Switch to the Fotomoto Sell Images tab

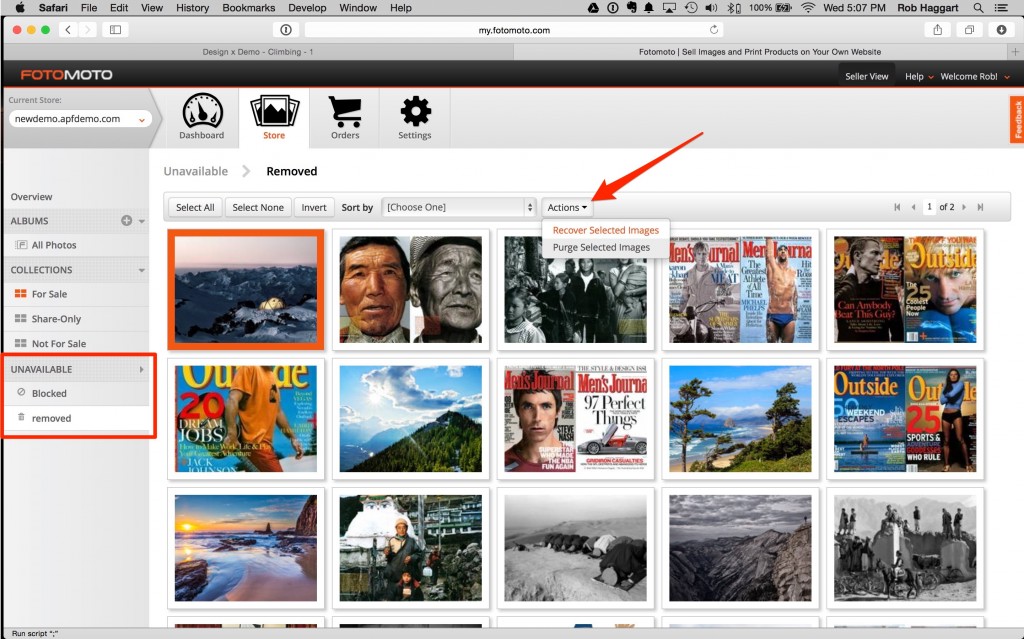[x=760, y=52]
